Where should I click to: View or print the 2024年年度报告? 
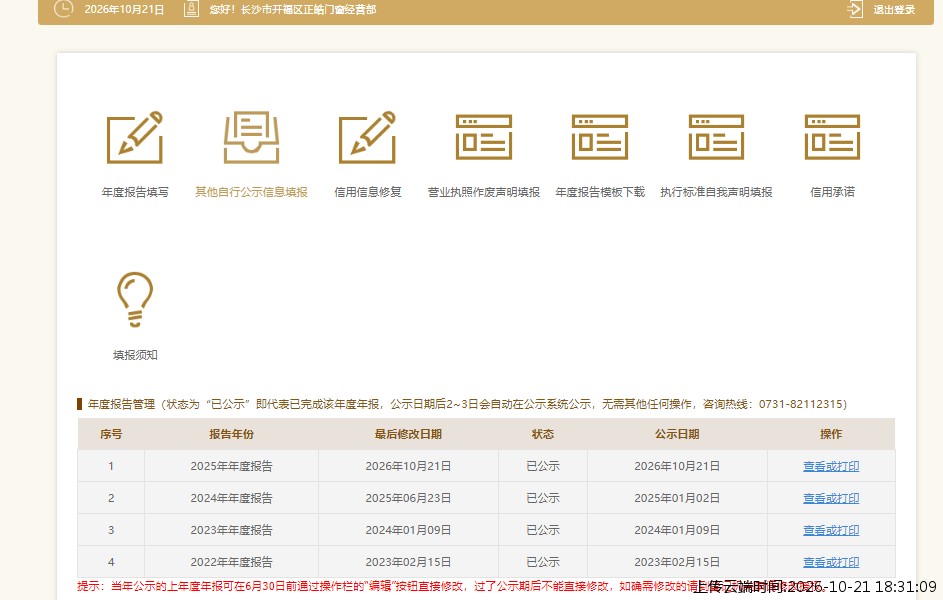pyautogui.click(x=831, y=498)
